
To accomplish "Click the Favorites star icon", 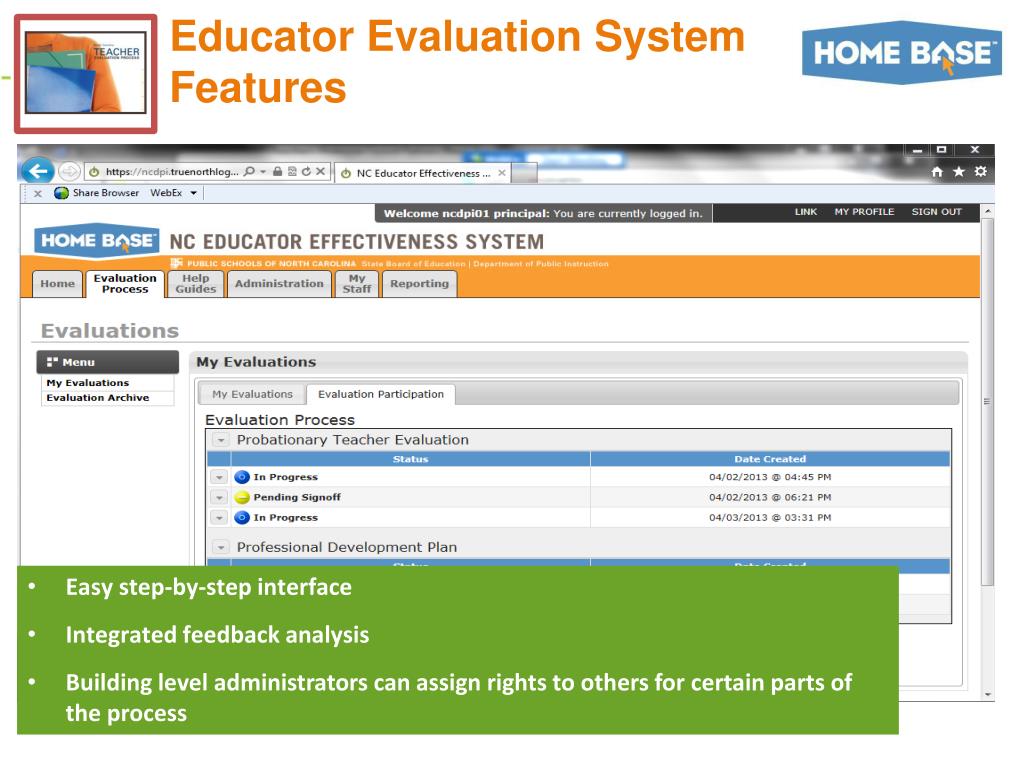I will tap(959, 172).
